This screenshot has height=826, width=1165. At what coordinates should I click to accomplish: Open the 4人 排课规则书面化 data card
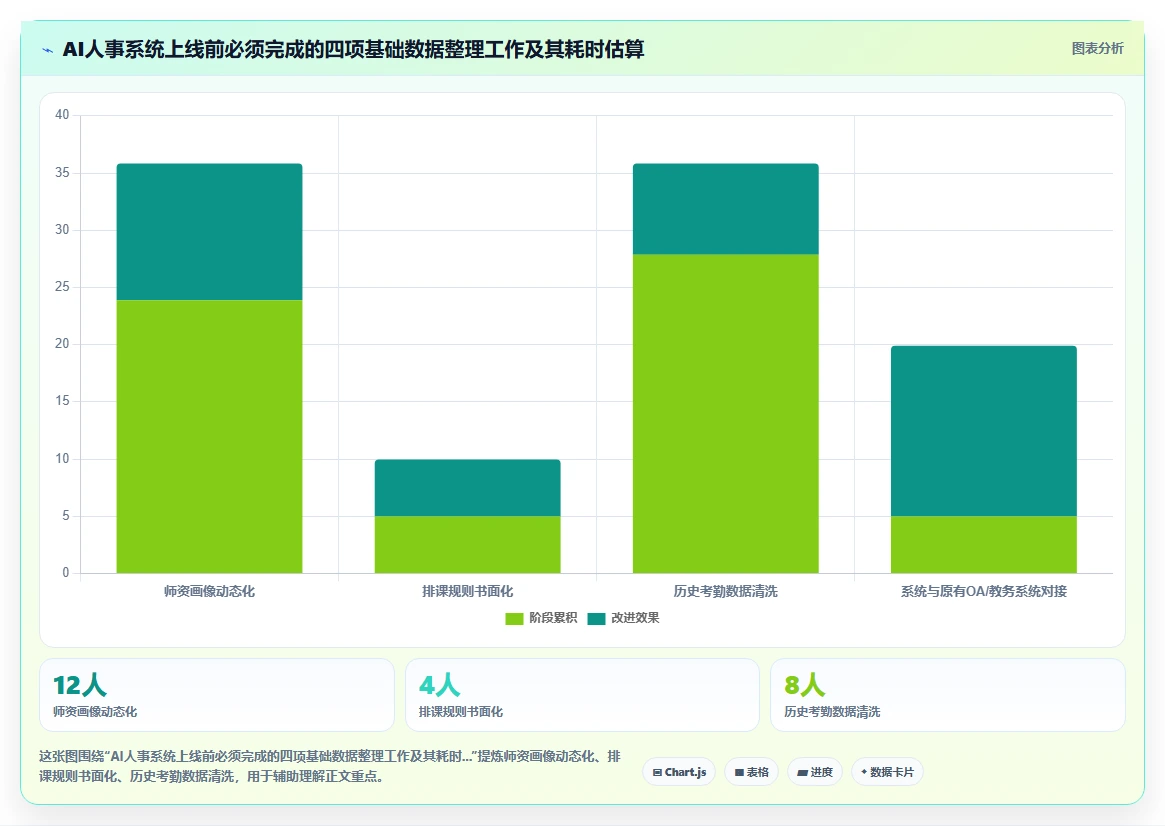click(x=582, y=695)
